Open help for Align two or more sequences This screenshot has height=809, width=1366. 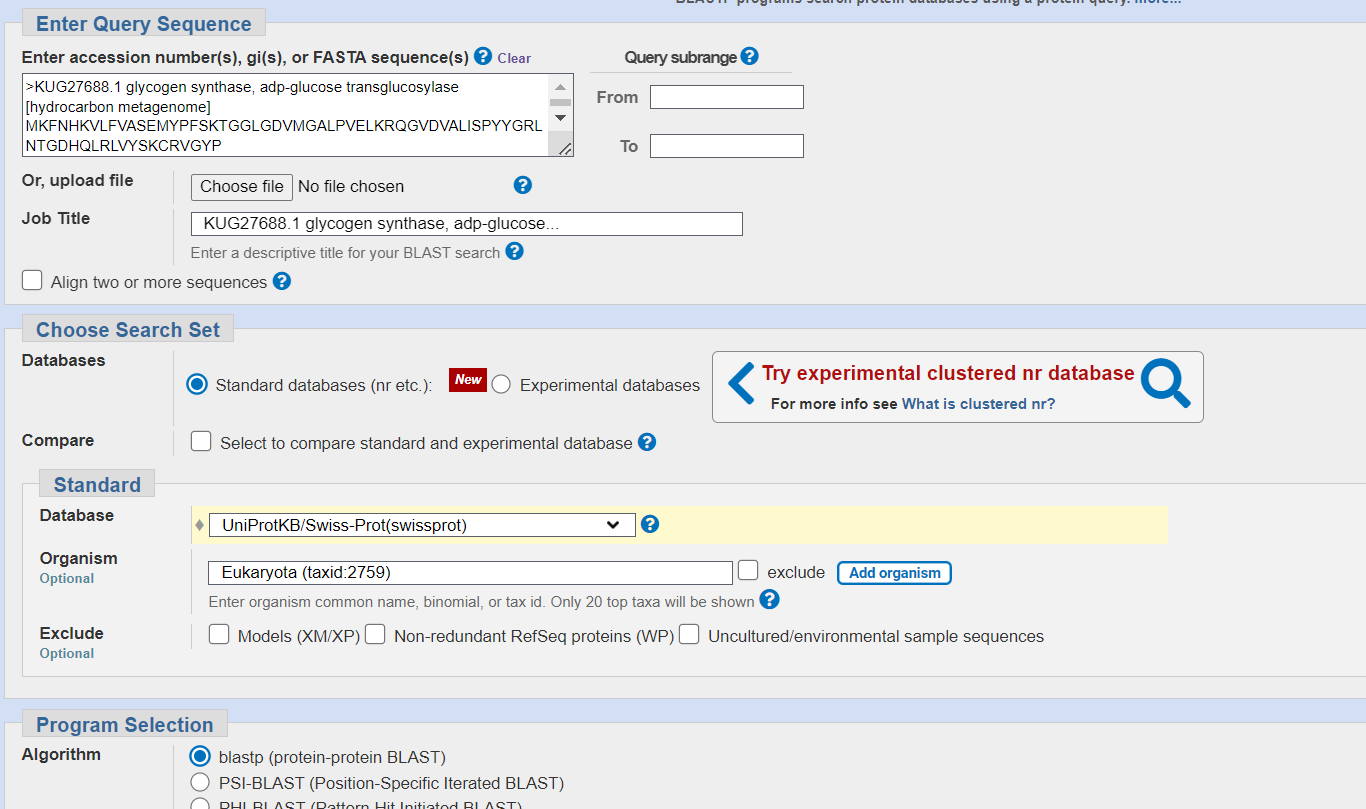(282, 281)
